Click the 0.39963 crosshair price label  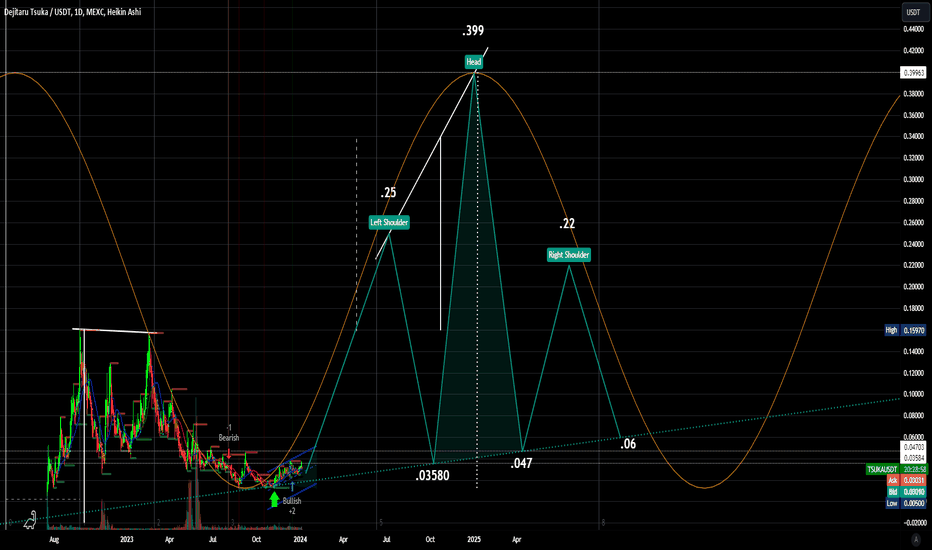pos(914,73)
